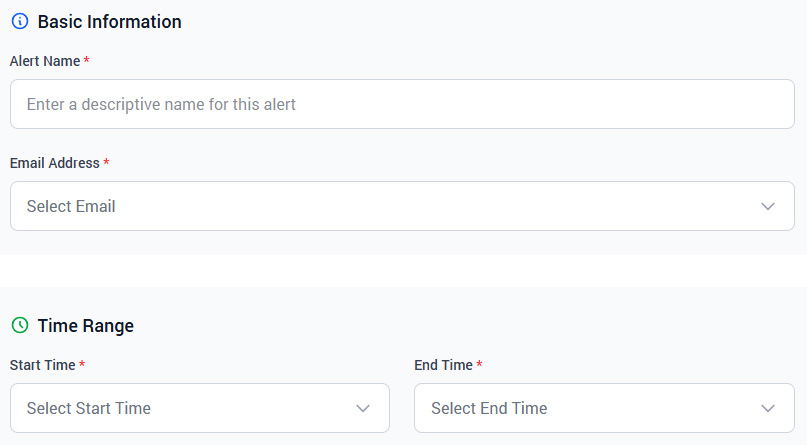Screen dimensions: 807x445
Task: Click the red asterisk after Start Time
Action: click(x=82, y=365)
